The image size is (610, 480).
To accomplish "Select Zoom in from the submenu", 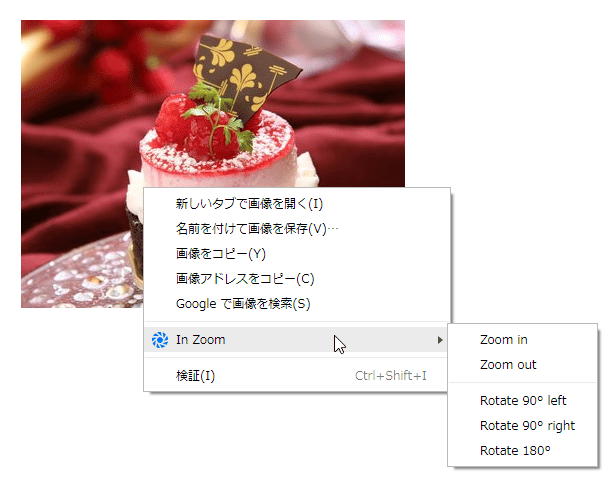I will [x=504, y=340].
